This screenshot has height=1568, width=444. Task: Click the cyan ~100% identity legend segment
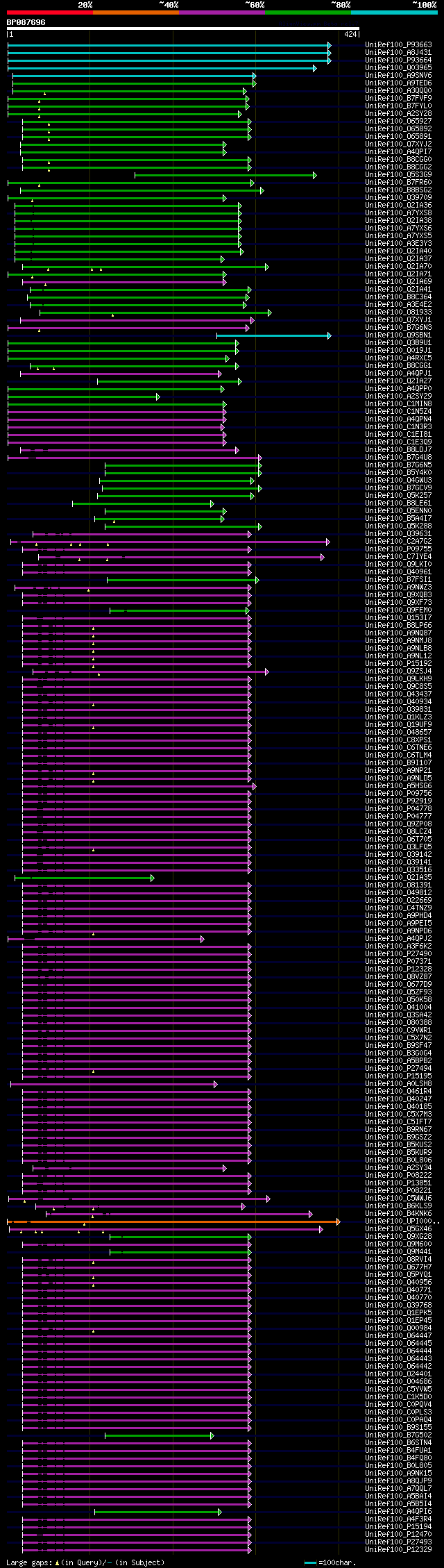coord(394,12)
